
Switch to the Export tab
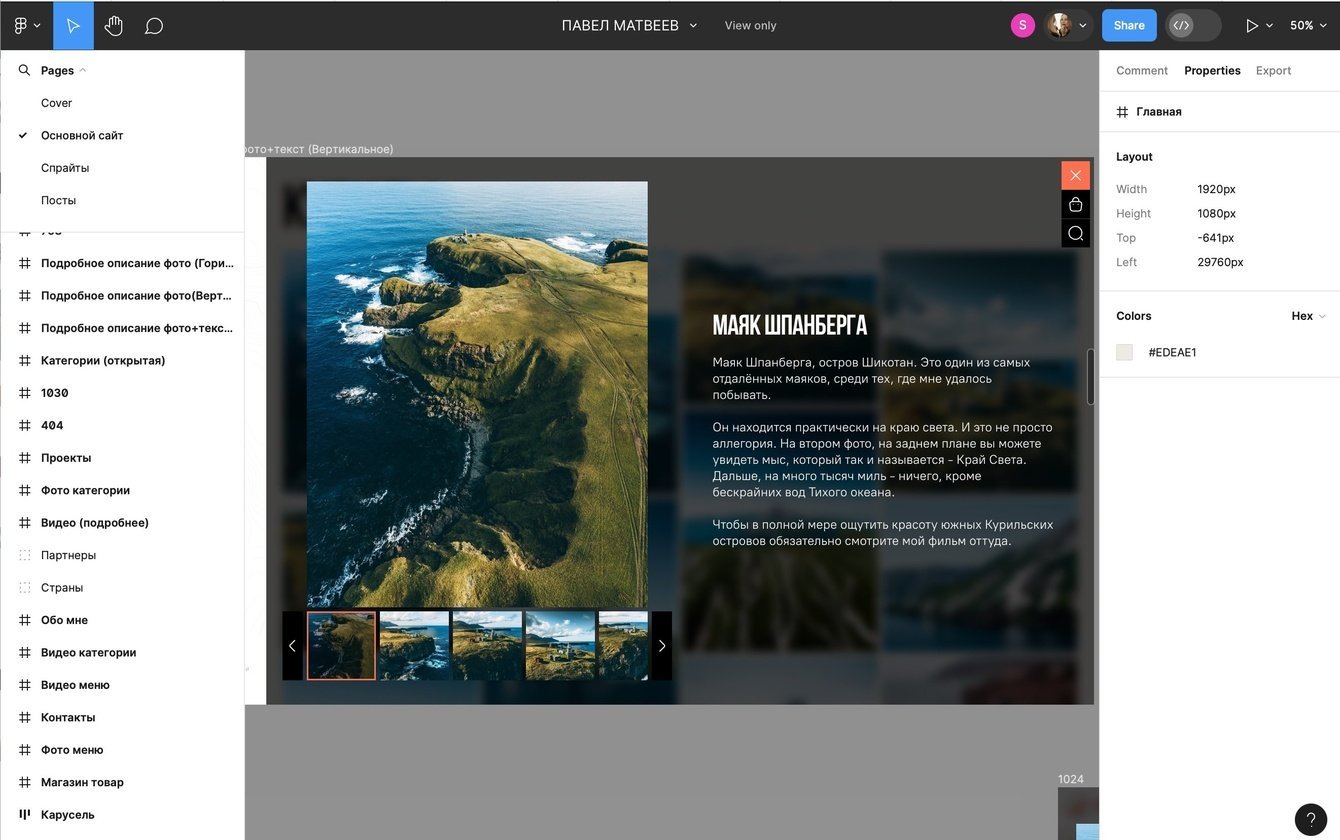(x=1273, y=70)
